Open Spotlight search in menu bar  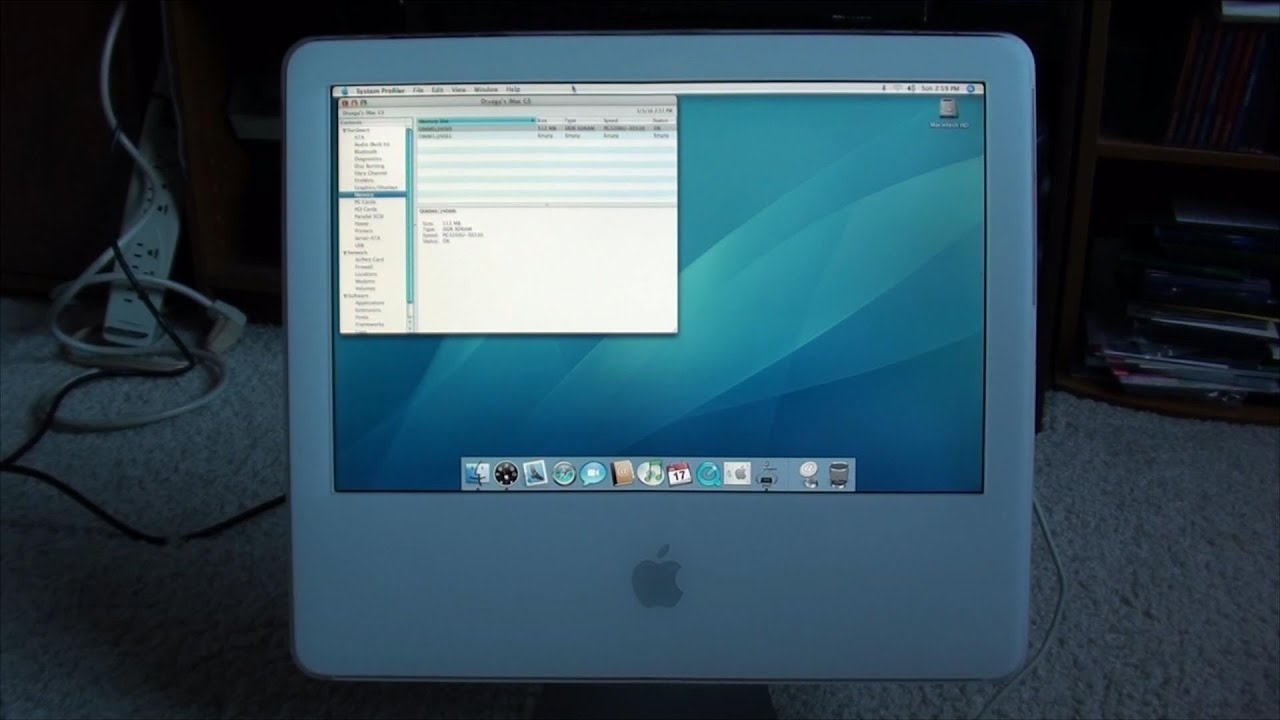[x=970, y=89]
